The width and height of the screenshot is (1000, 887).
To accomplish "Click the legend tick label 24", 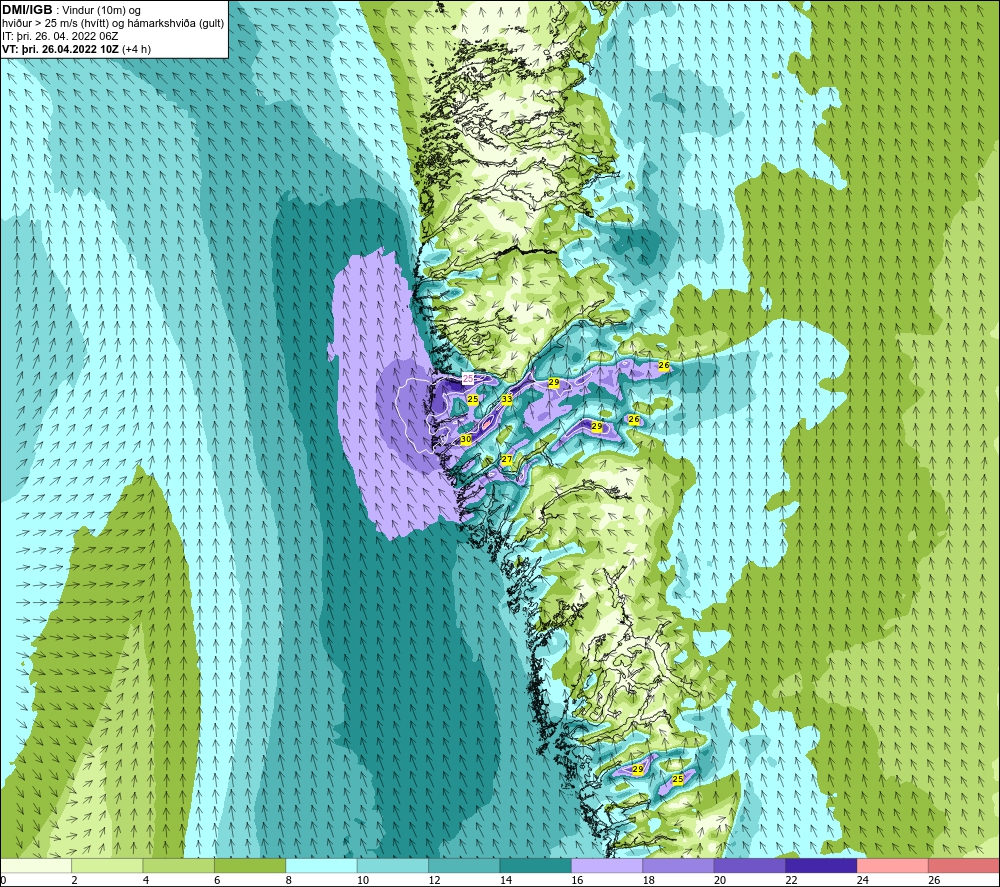I will point(863,880).
